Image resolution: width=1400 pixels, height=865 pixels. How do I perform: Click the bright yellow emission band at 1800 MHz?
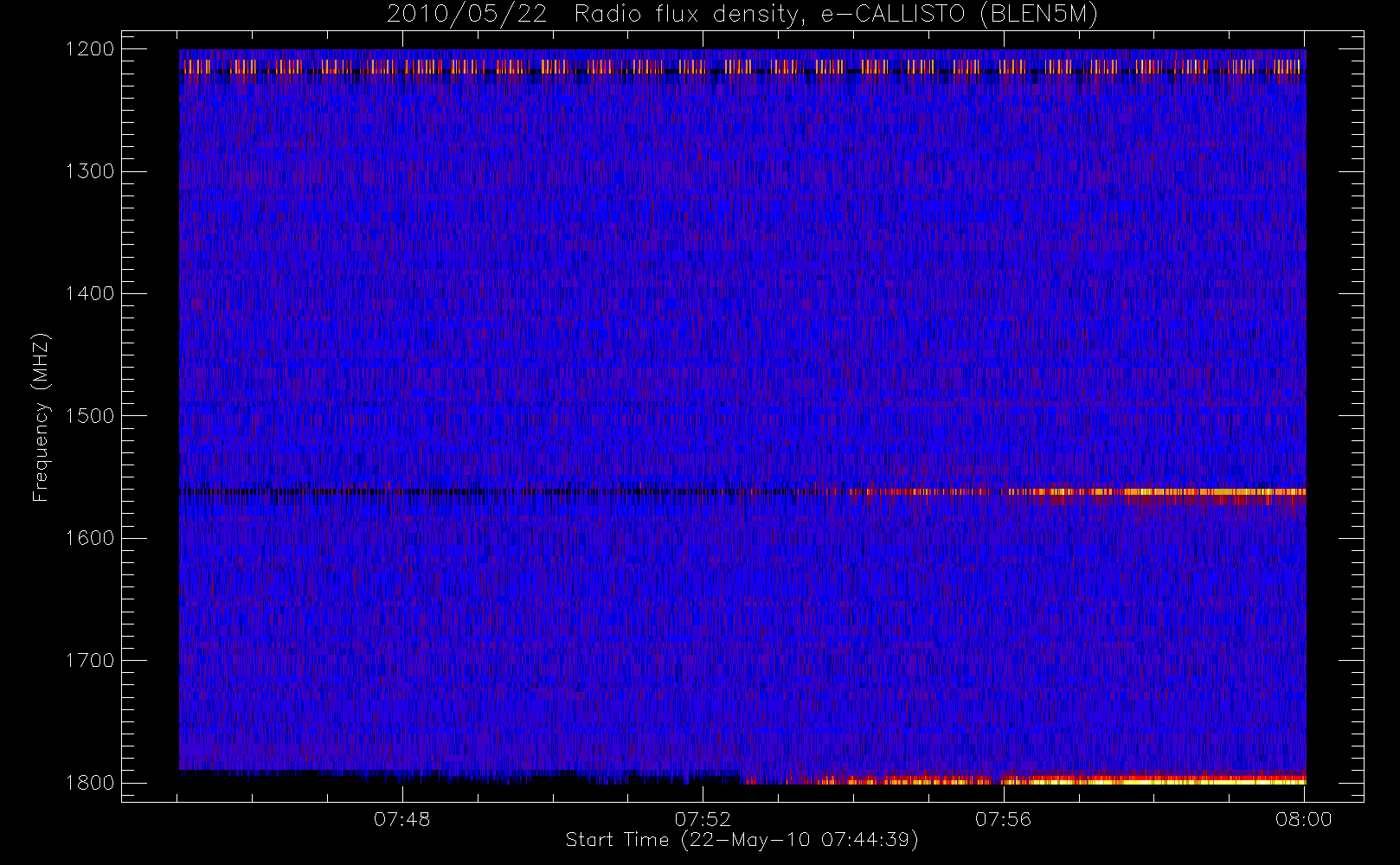(1024, 779)
